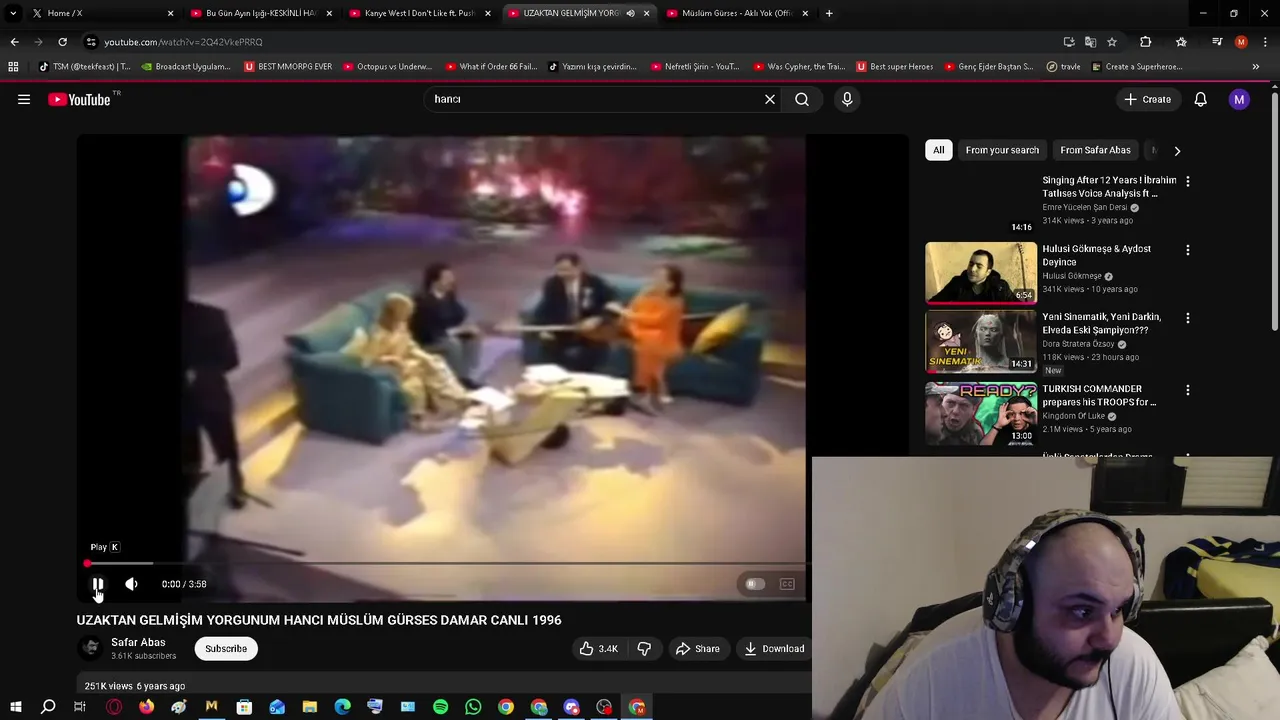Open the Windows Start menu
1280x720 pixels.
[15, 707]
